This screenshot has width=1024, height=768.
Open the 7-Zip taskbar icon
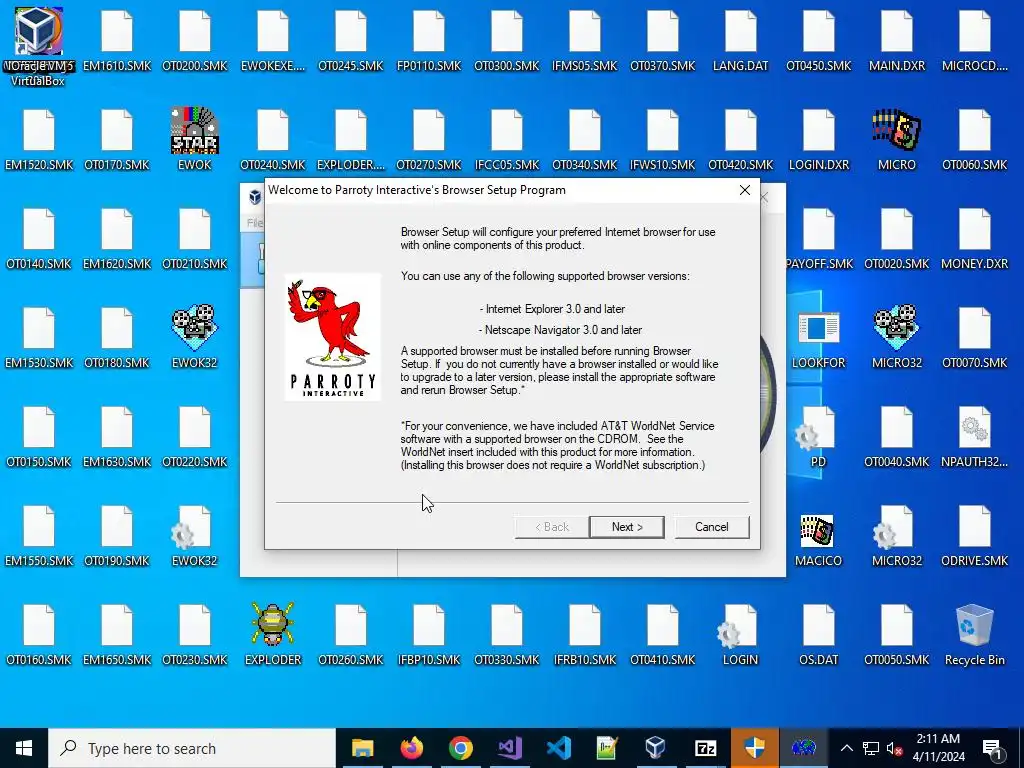(x=705, y=748)
